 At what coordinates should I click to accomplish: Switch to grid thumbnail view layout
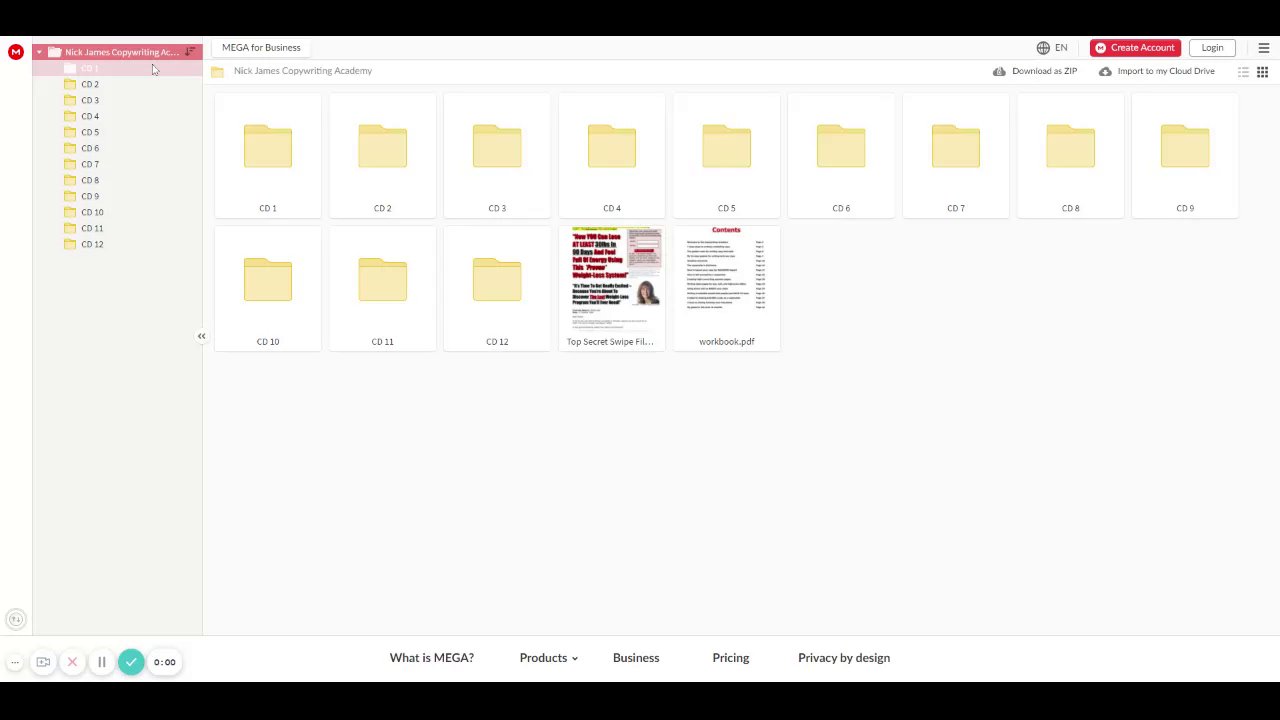coord(1263,72)
